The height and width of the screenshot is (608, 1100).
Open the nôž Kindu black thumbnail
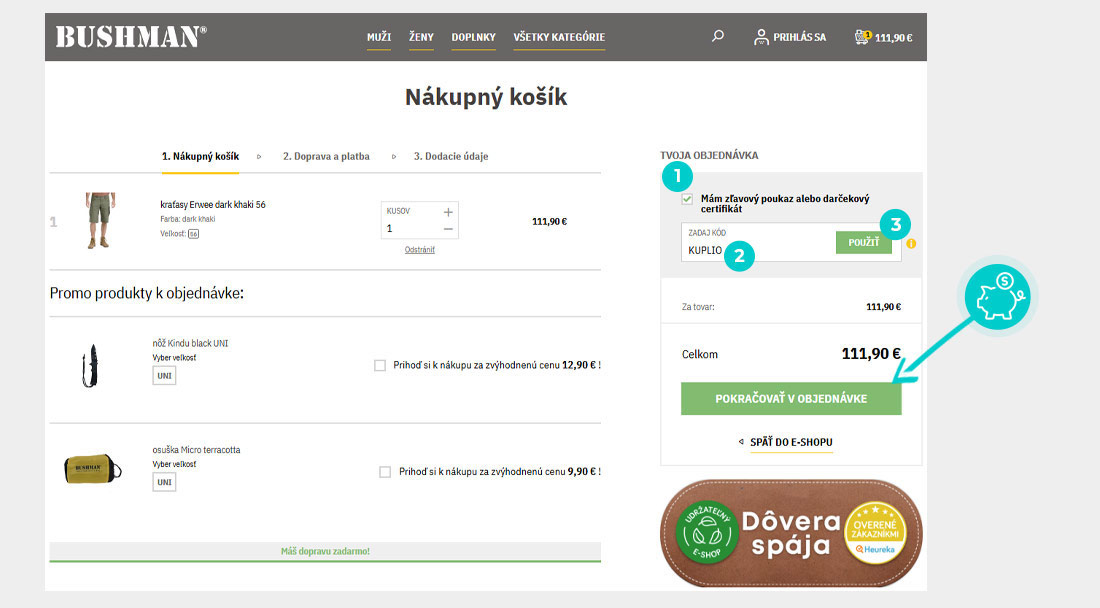point(90,366)
